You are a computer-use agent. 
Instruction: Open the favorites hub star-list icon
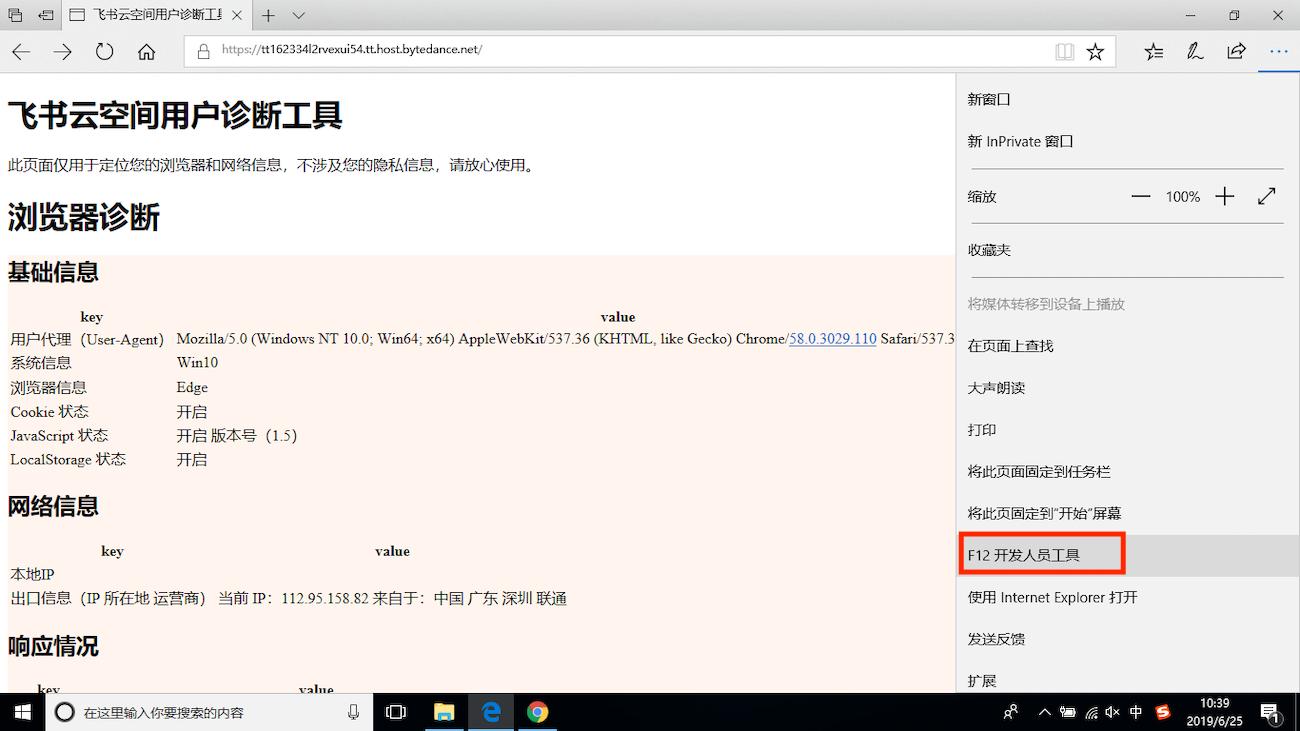pos(1154,52)
